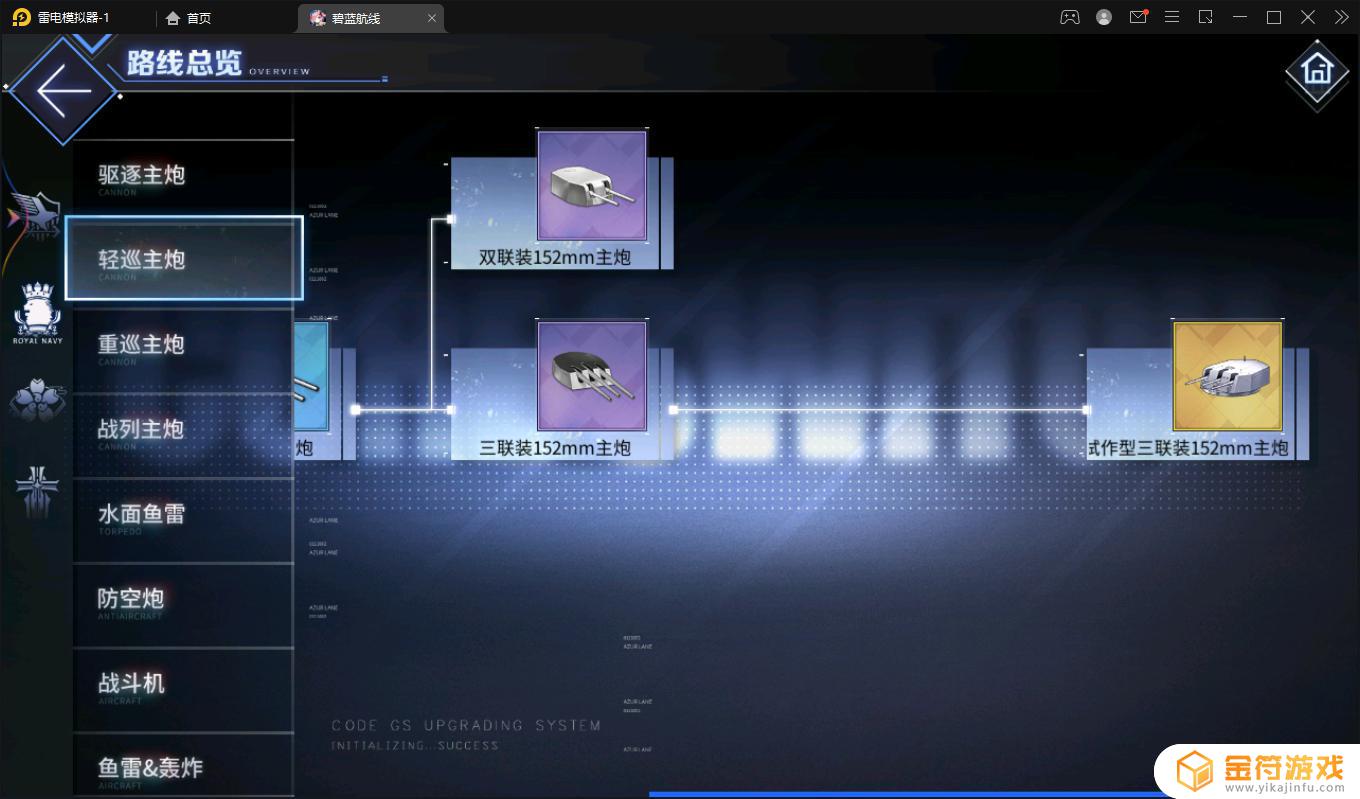Click the 雷电模拟器-1 logo icon
The image size is (1360, 799).
20,18
